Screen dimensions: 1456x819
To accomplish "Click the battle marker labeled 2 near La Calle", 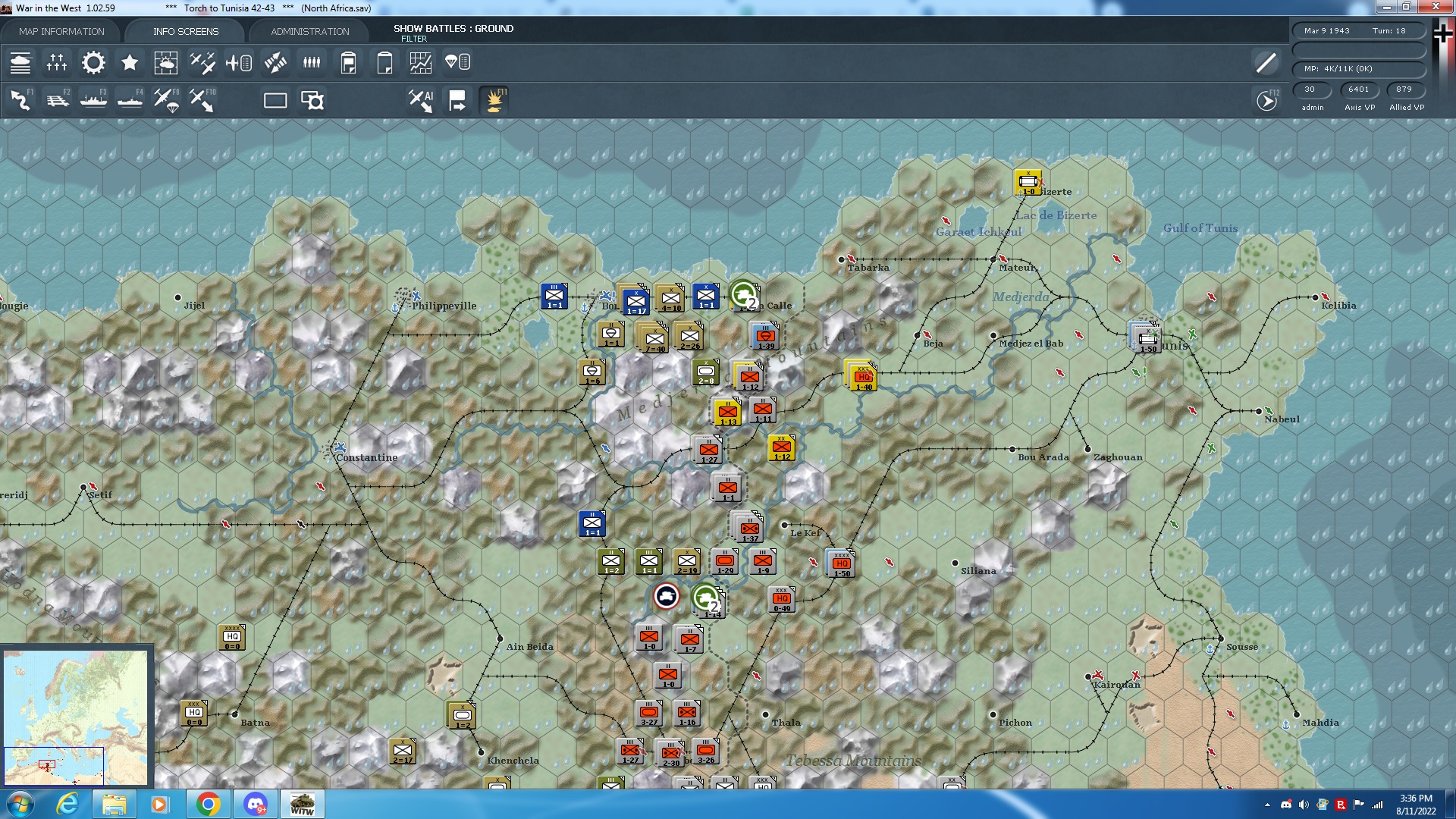I will 744,294.
